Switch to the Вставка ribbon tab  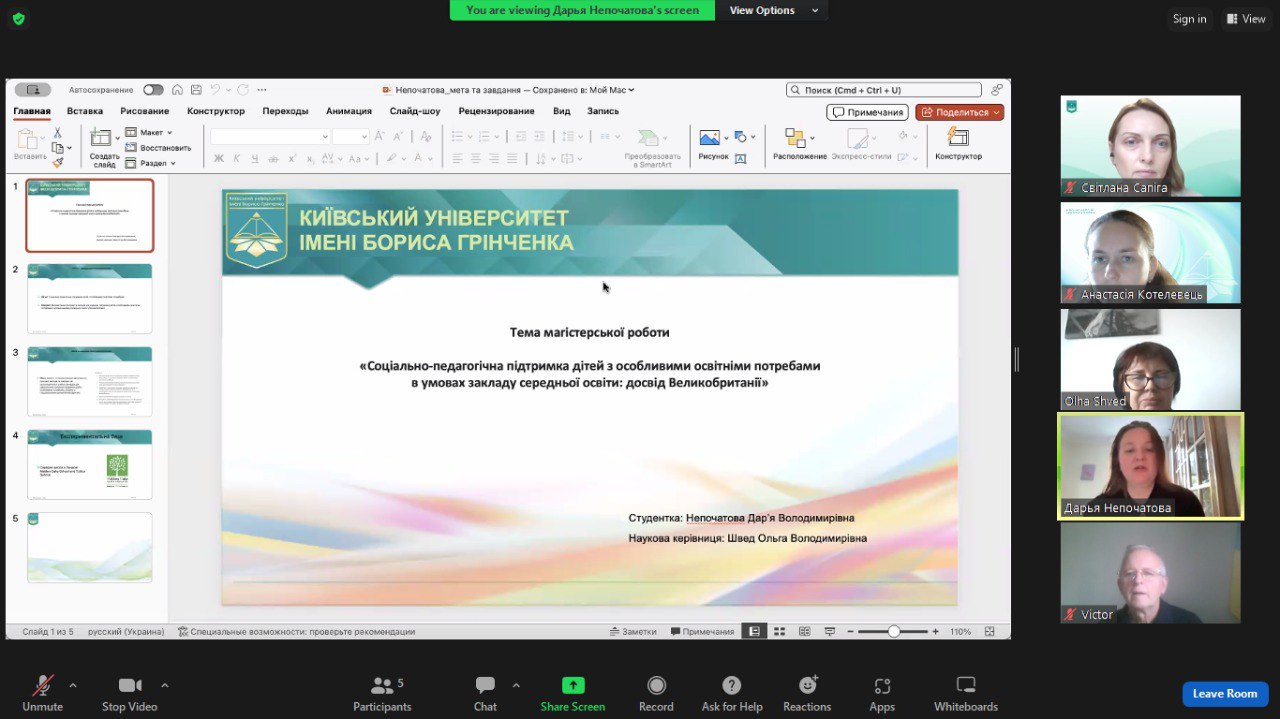[84, 111]
